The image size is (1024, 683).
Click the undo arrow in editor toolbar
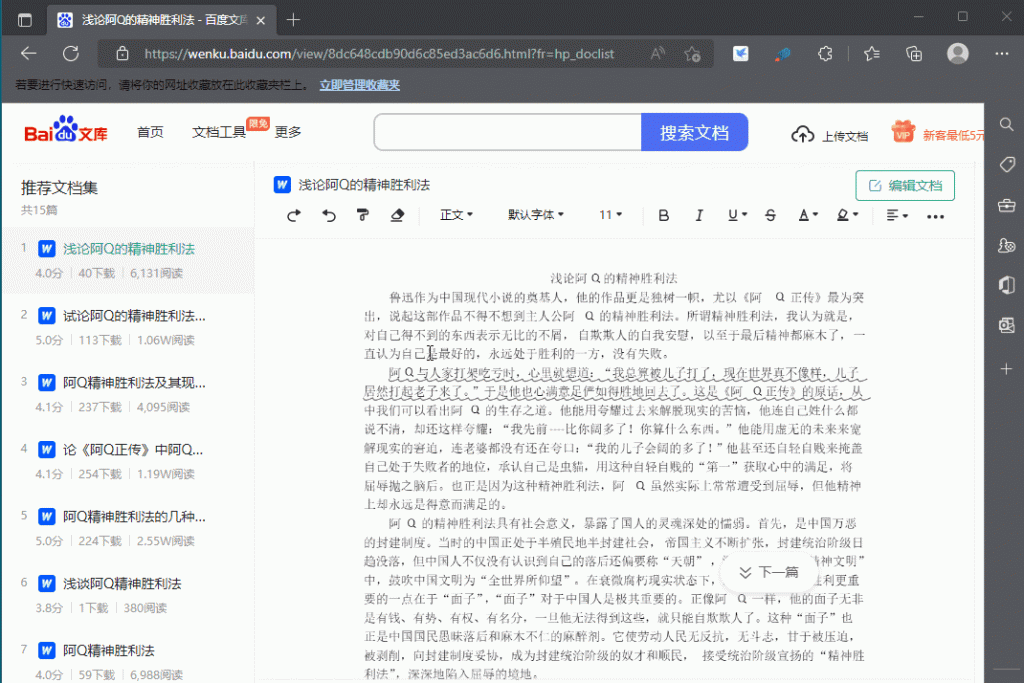329,215
